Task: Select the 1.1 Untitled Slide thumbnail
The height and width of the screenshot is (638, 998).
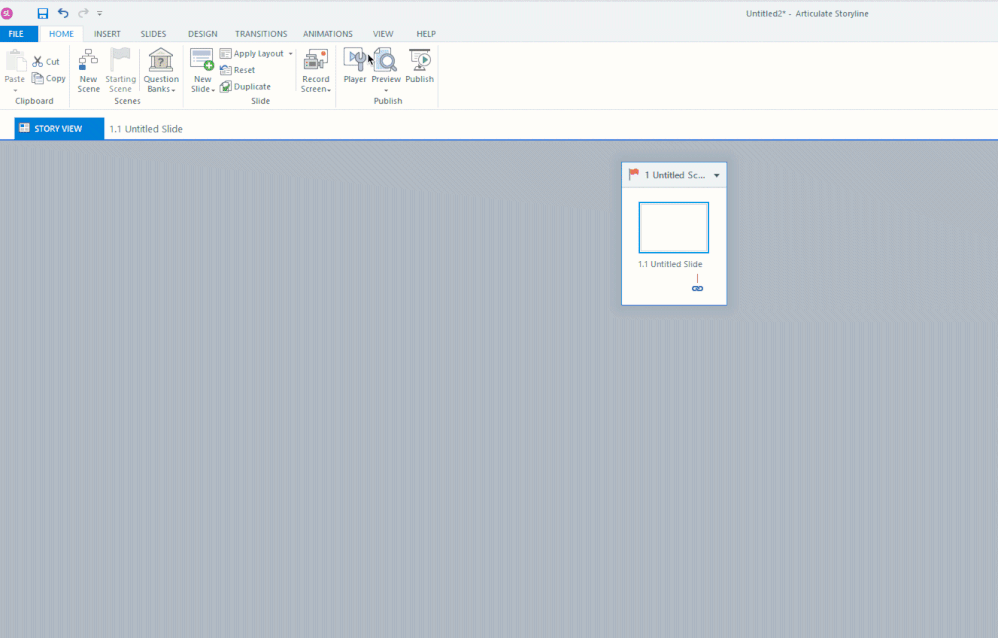Action: (673, 228)
